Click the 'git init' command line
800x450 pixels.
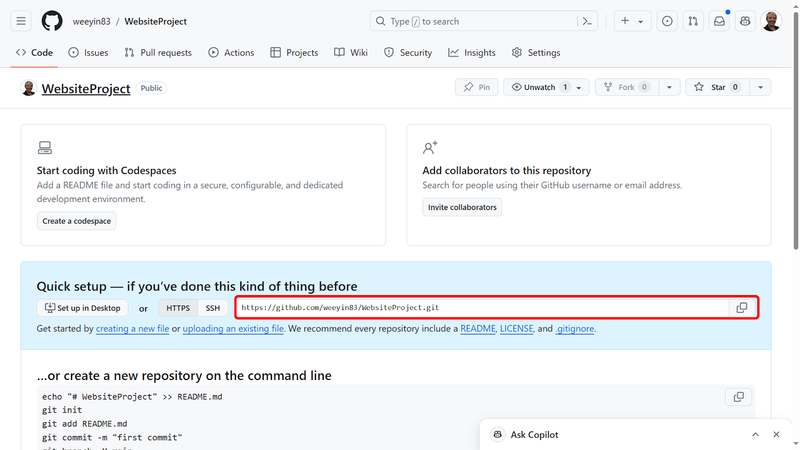point(62,410)
